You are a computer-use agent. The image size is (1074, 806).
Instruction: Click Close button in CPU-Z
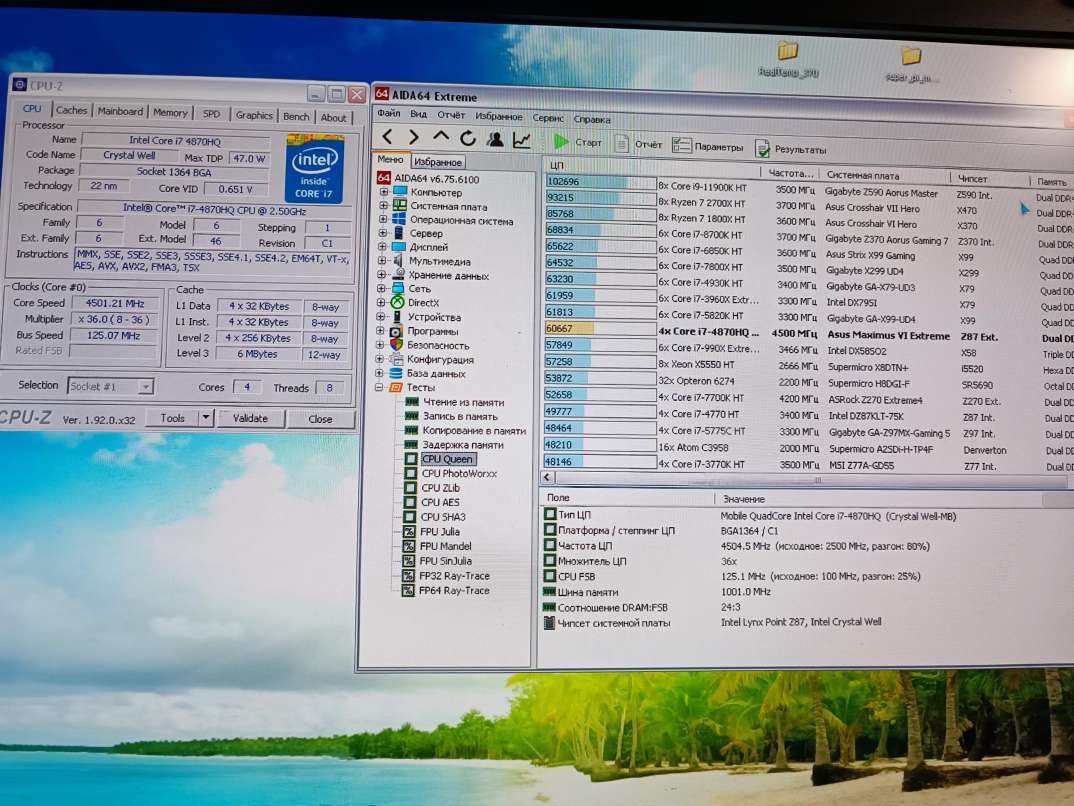(320, 418)
